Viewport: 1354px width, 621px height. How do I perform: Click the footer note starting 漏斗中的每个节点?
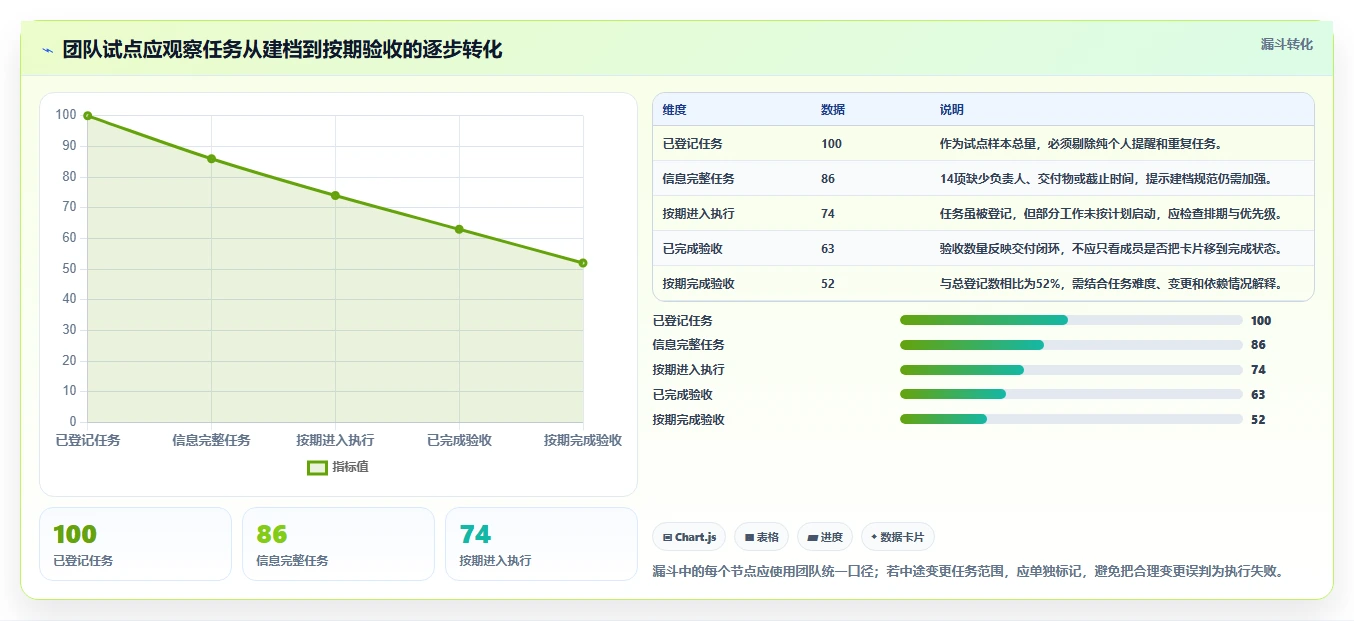pyautogui.click(x=968, y=571)
